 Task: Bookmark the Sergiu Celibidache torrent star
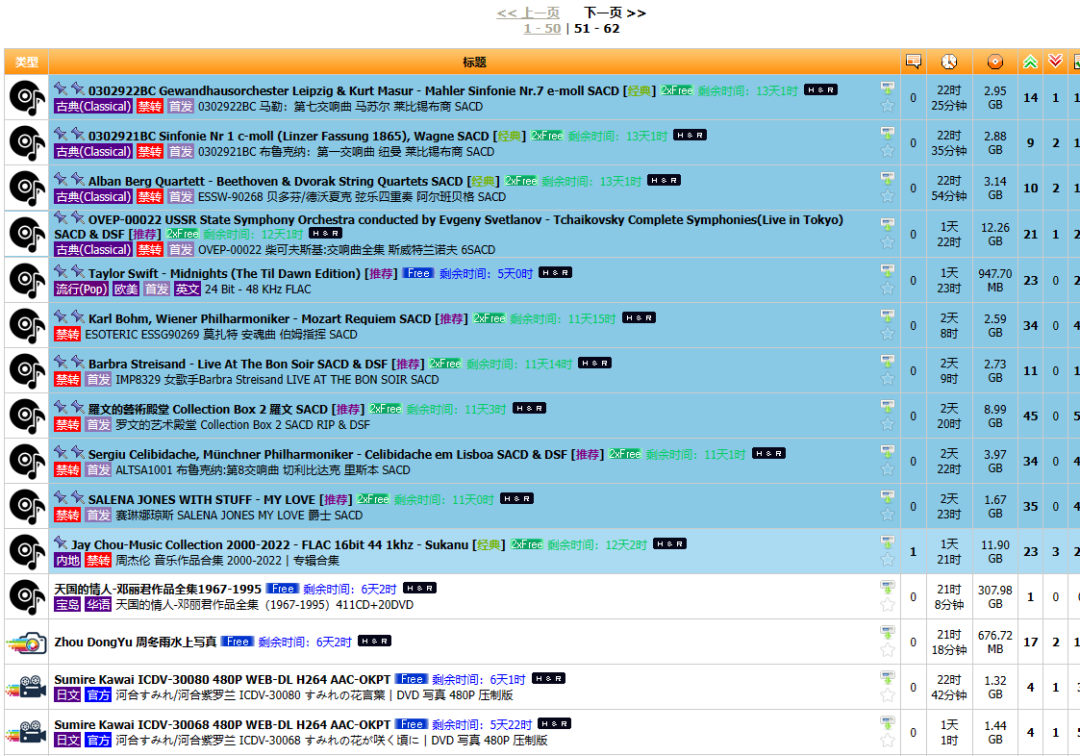[887, 470]
